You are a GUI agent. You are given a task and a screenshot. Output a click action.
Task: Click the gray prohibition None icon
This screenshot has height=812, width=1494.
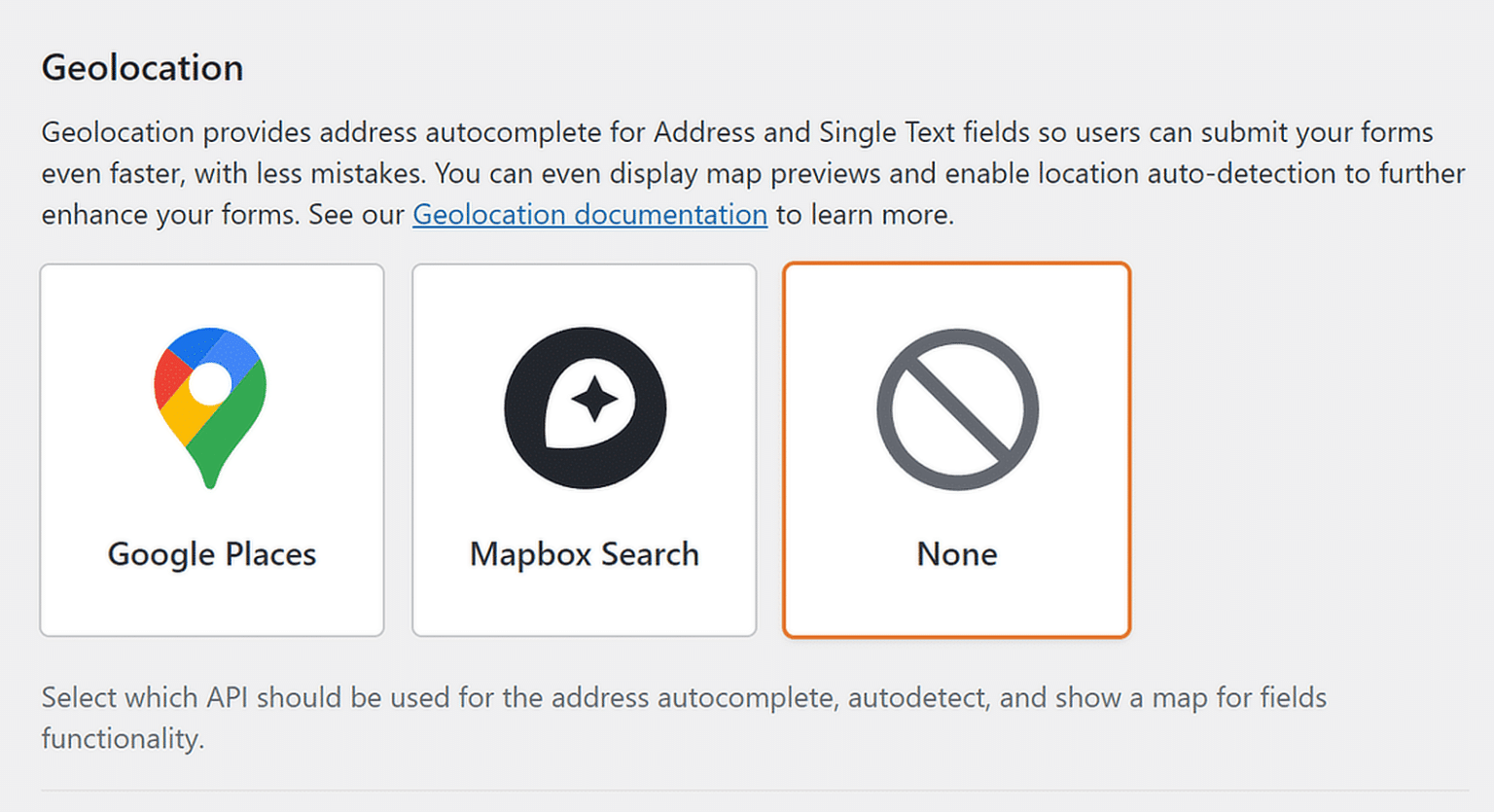(x=957, y=408)
